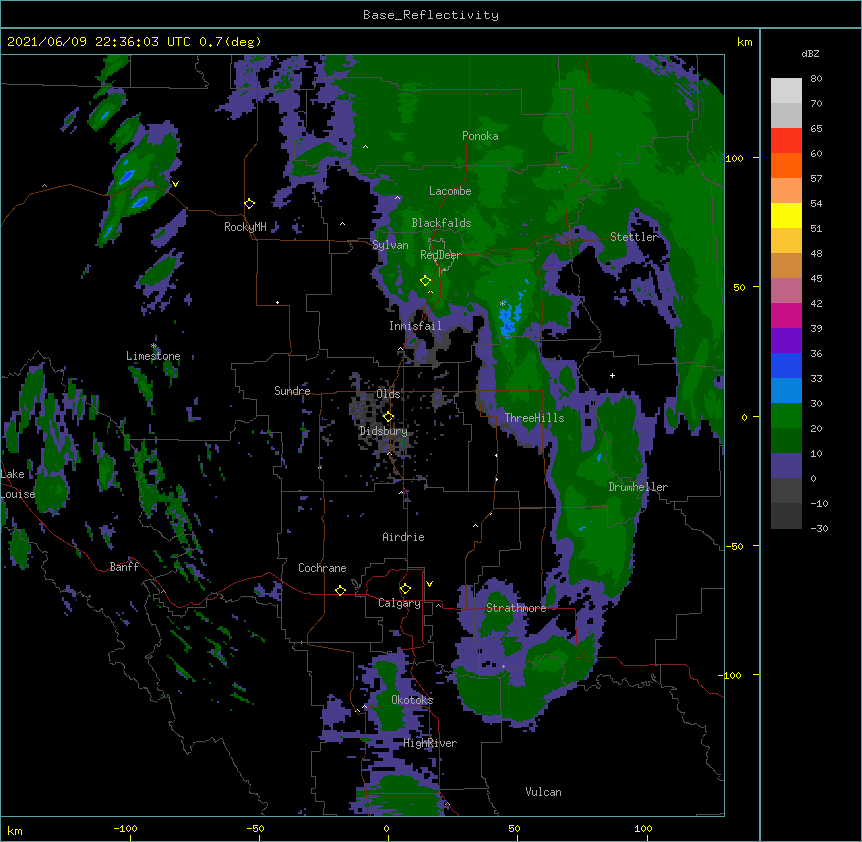Viewport: 862px width, 842px height.
Task: Click the Airdrie label
Action: [x=404, y=537]
